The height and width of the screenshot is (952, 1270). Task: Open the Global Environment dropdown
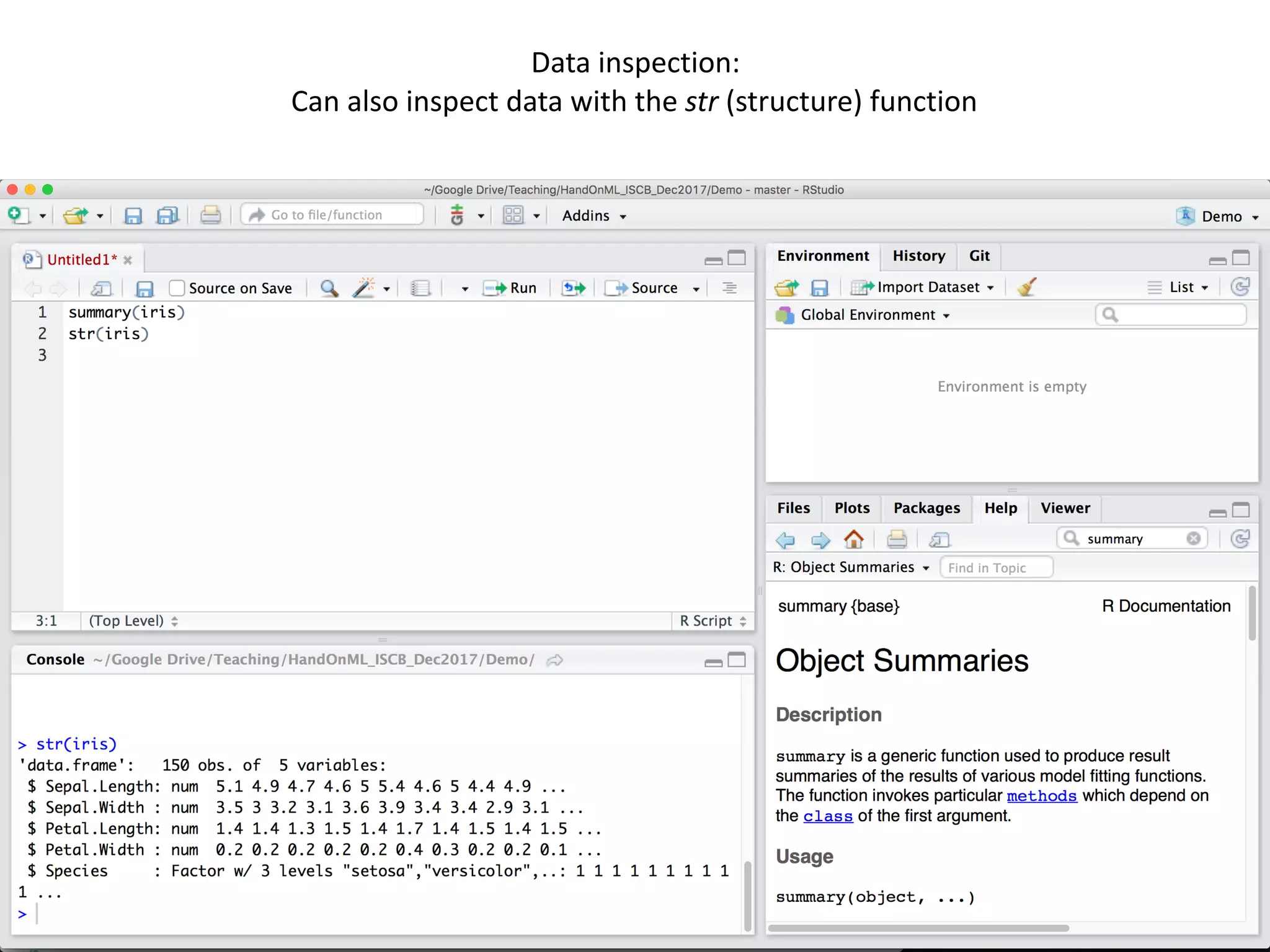click(863, 315)
